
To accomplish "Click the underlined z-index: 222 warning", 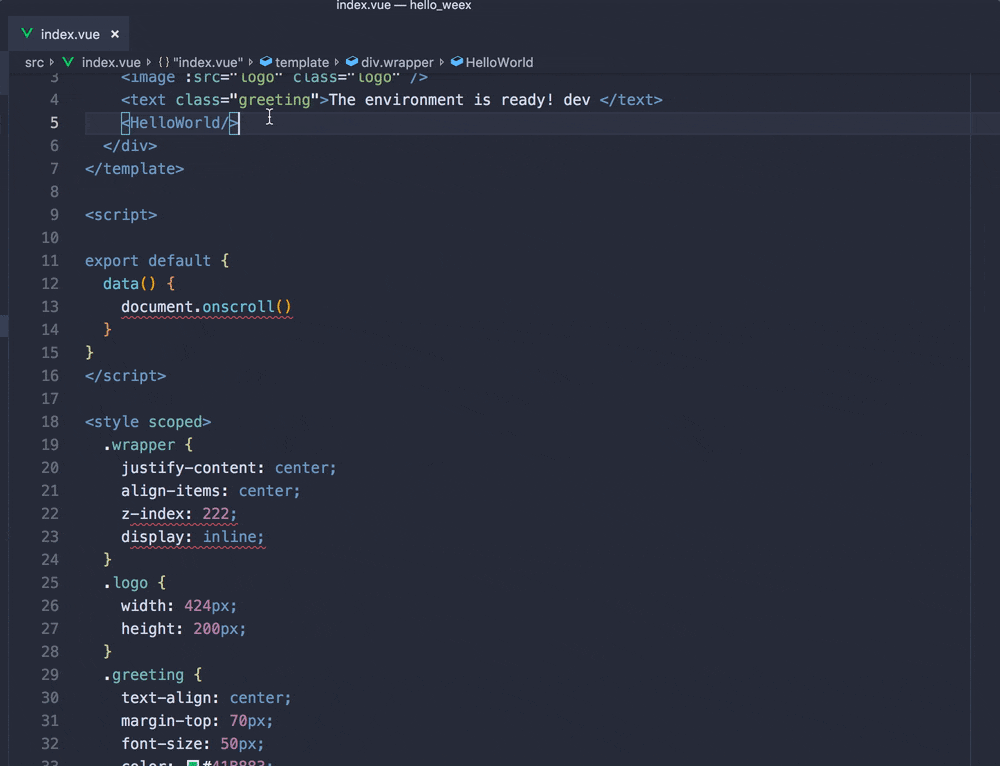I will [x=179, y=514].
